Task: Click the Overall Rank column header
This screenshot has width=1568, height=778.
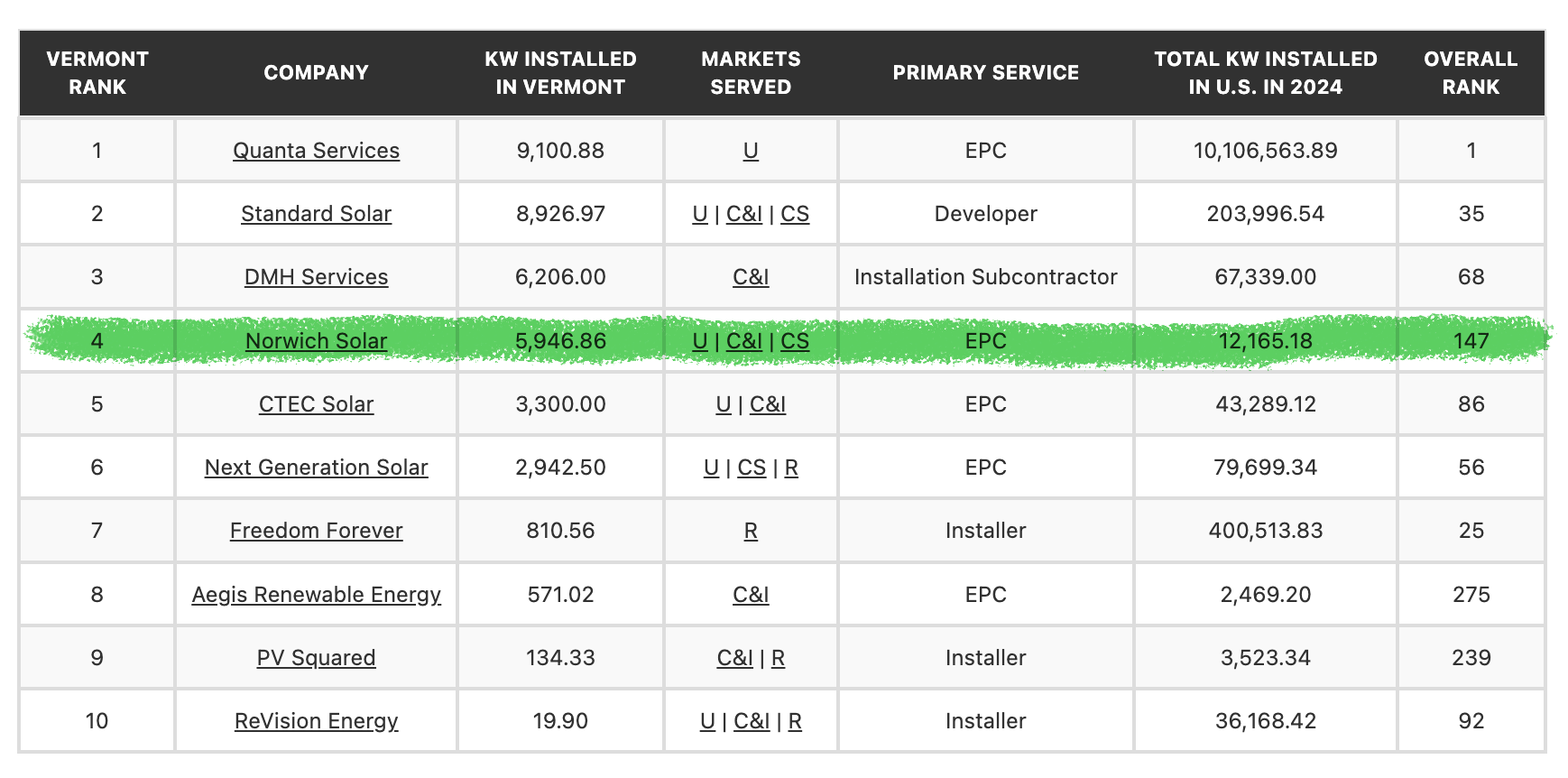Action: (x=1471, y=73)
